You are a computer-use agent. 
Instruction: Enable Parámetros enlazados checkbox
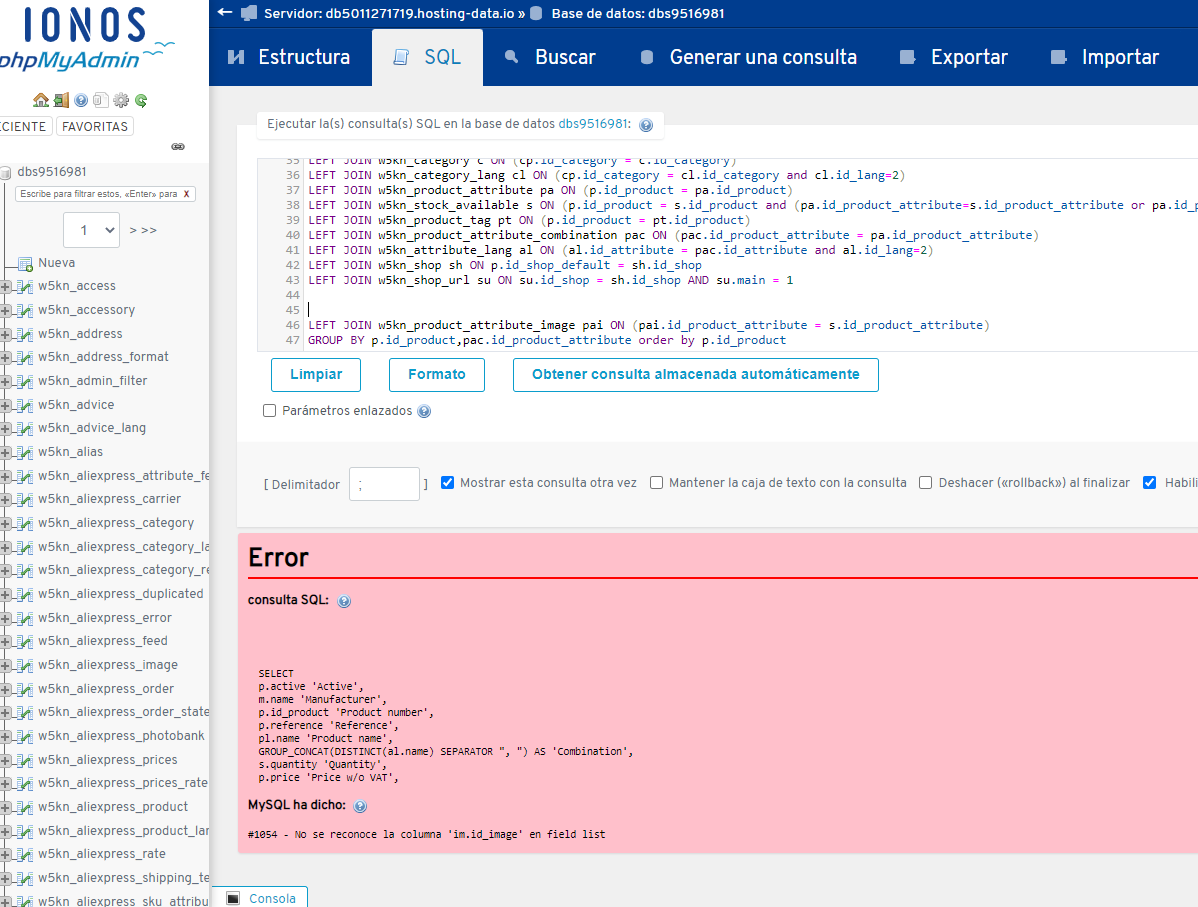coord(269,410)
